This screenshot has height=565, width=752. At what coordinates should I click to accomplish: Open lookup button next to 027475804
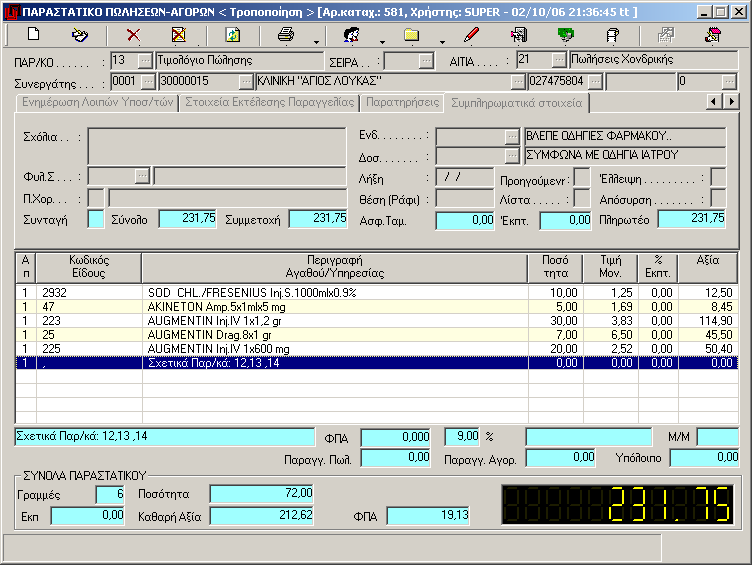[595, 82]
